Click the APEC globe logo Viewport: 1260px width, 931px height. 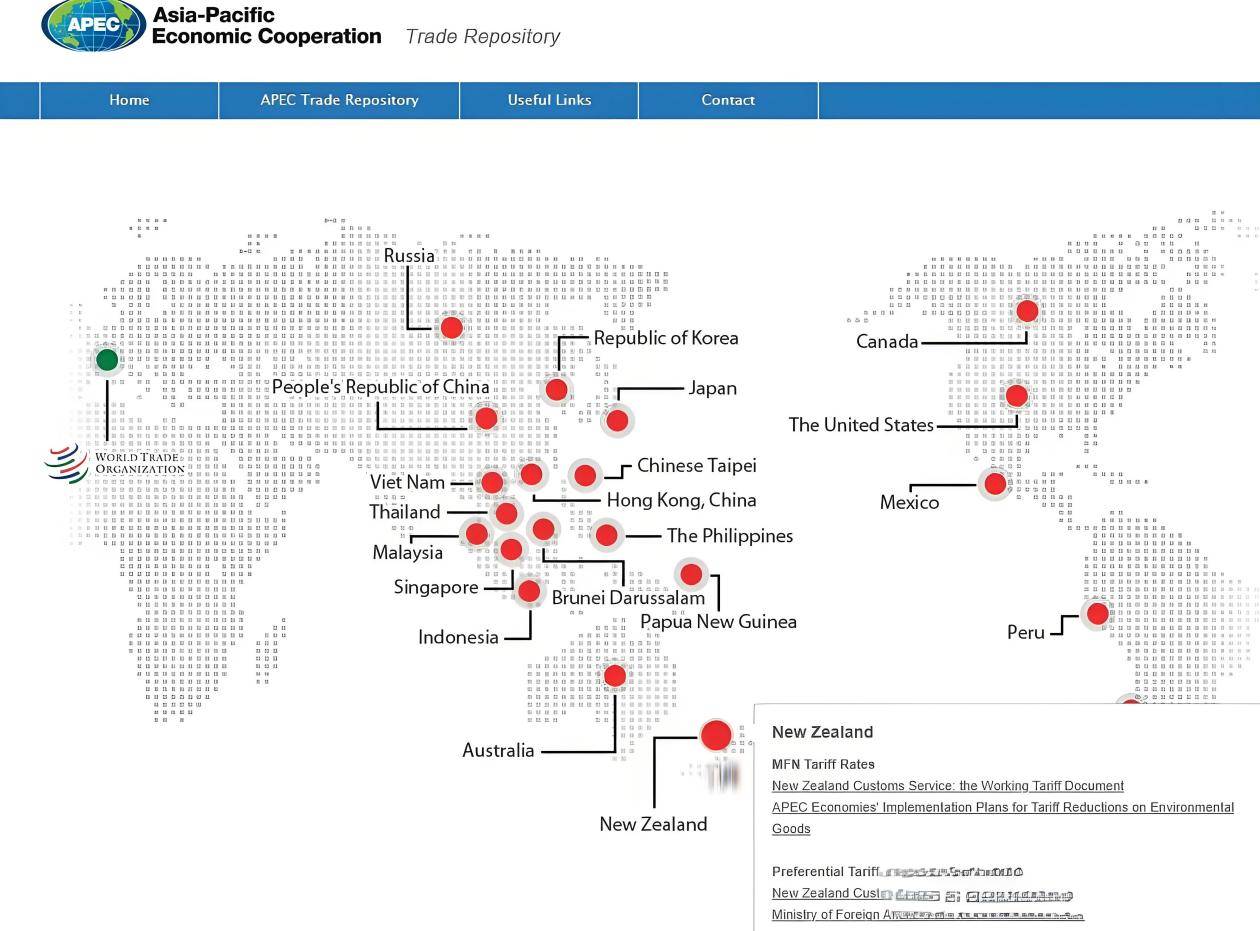click(93, 26)
